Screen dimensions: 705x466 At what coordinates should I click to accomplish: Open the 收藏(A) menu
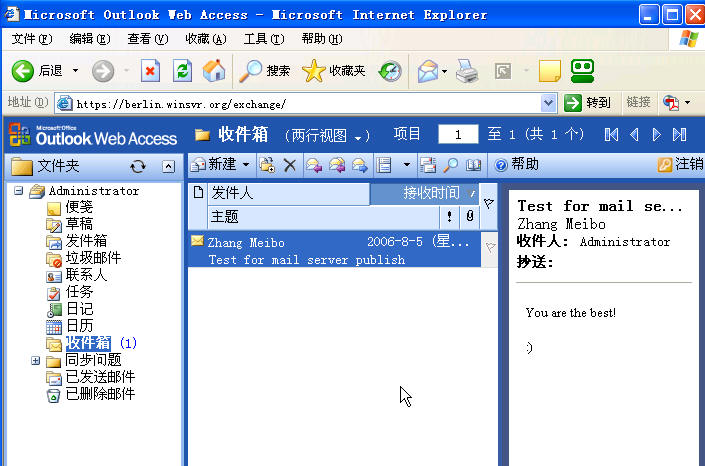click(x=205, y=39)
